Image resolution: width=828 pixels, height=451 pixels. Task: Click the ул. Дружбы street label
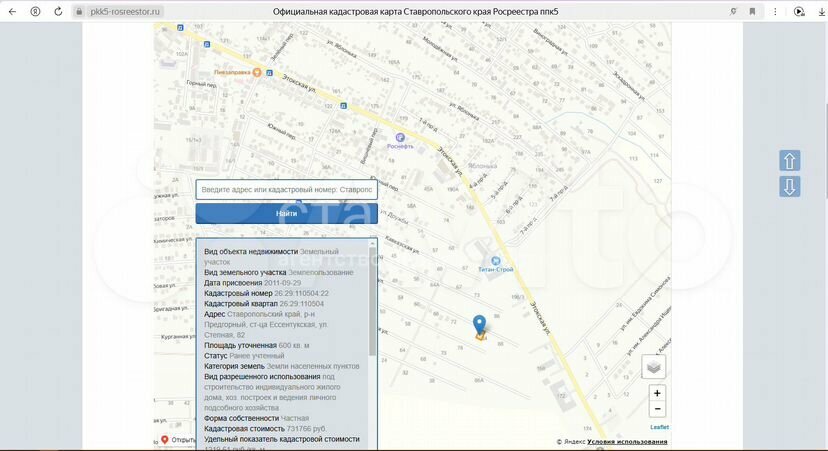pos(393,217)
